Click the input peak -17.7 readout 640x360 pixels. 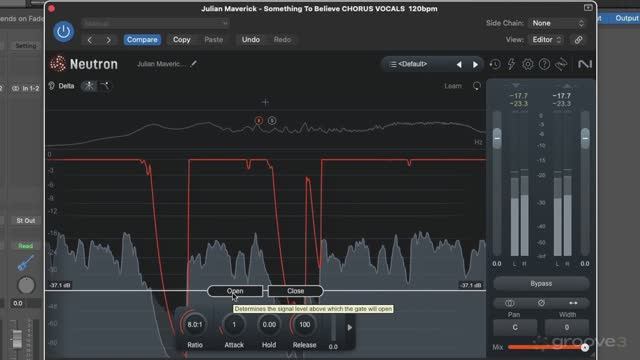pyautogui.click(x=518, y=96)
